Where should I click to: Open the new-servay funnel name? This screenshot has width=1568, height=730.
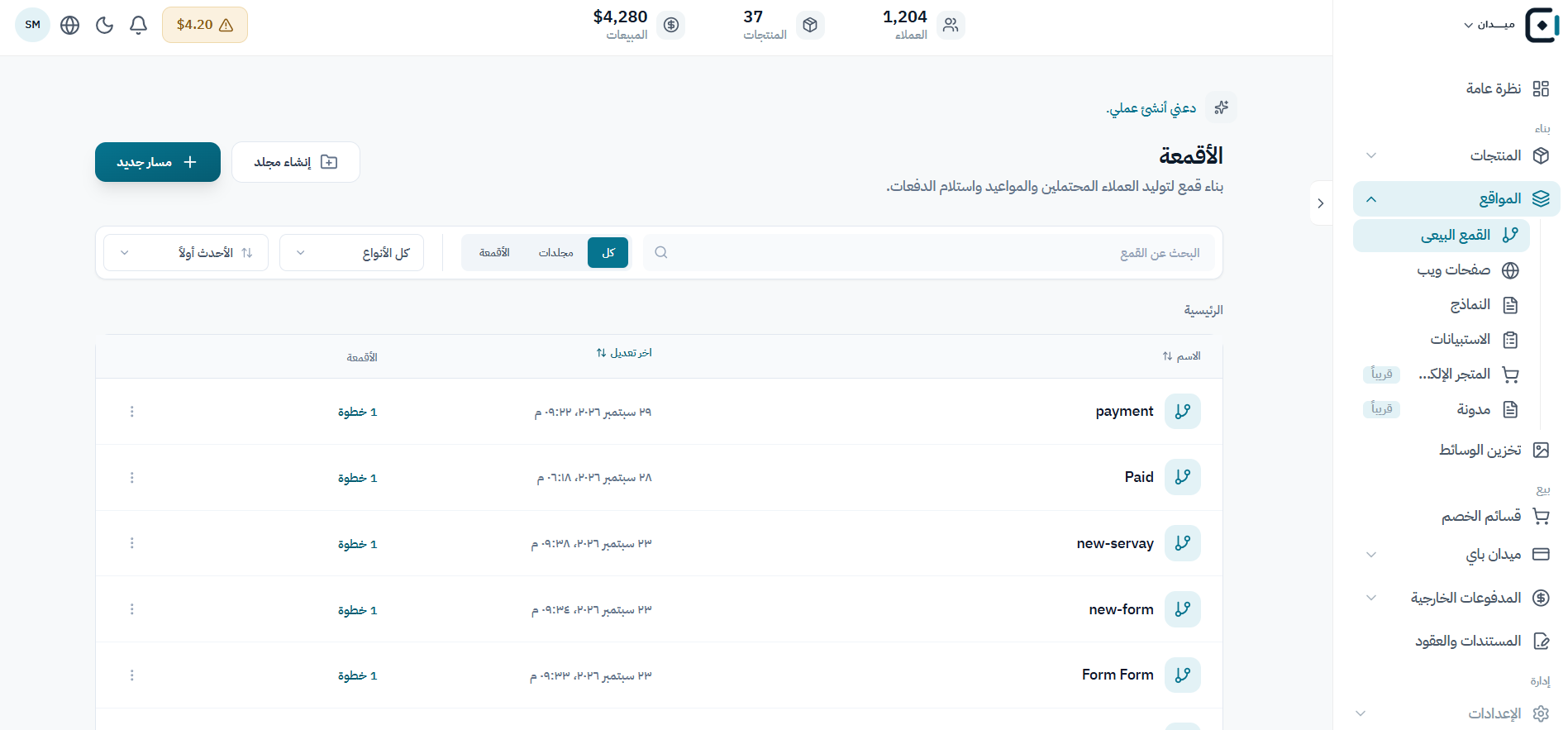pyautogui.click(x=1115, y=543)
